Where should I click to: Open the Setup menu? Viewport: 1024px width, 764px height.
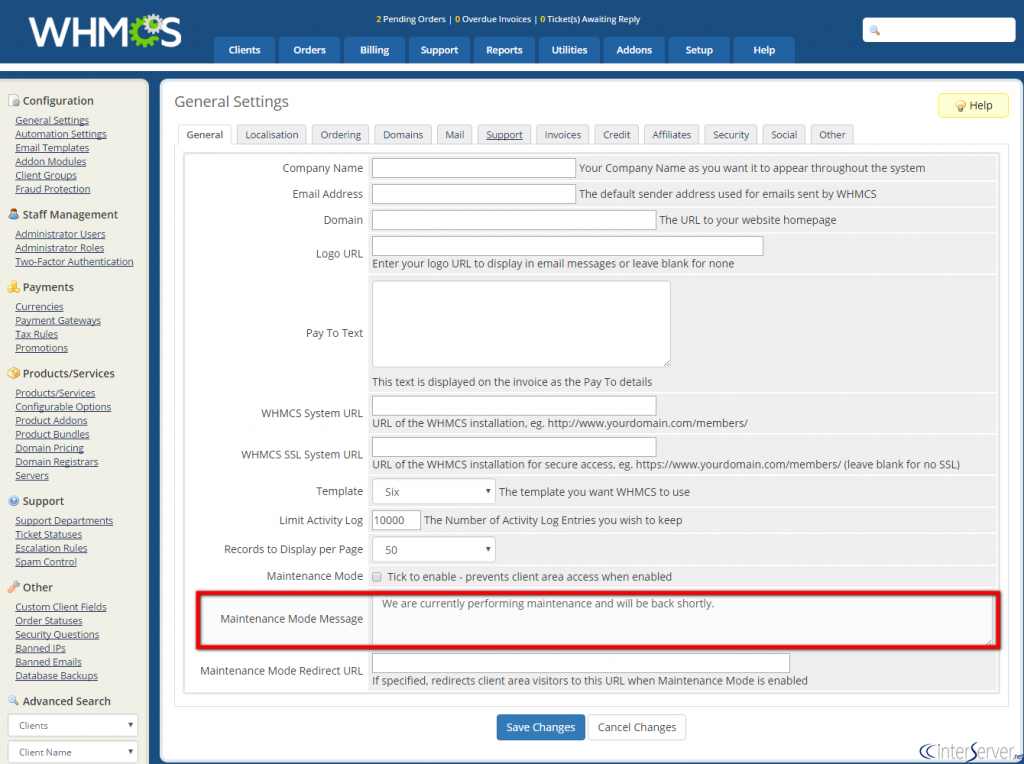699,50
